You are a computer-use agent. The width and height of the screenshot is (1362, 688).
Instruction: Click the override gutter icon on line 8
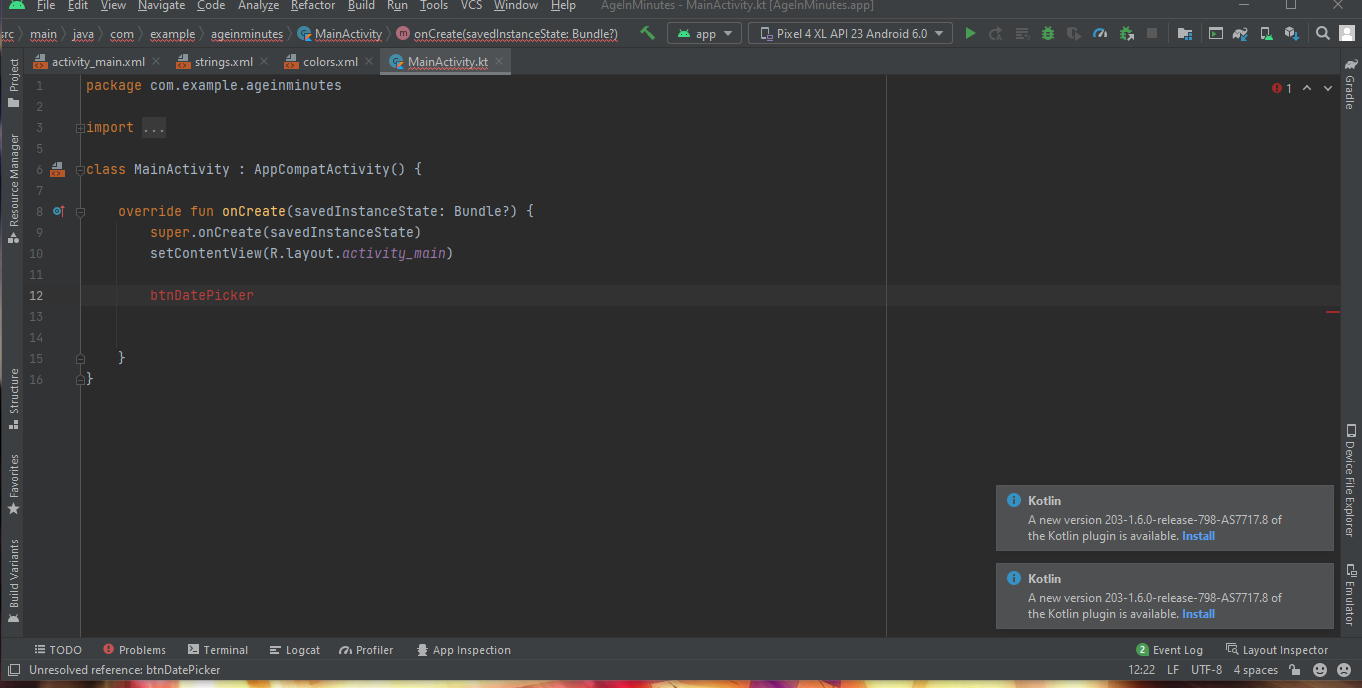[x=58, y=211]
